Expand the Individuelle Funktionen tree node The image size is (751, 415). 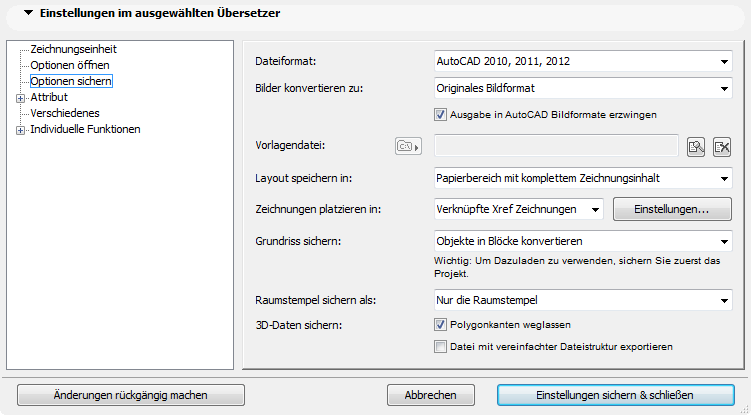click(x=20, y=130)
